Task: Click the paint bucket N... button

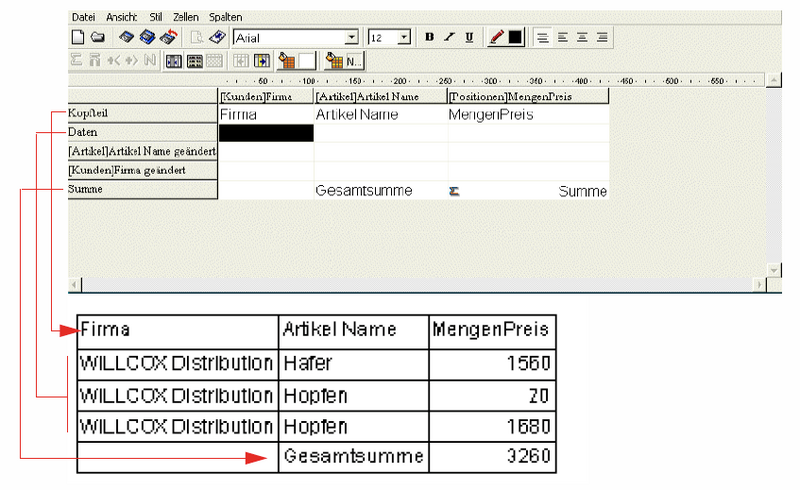Action: point(345,60)
